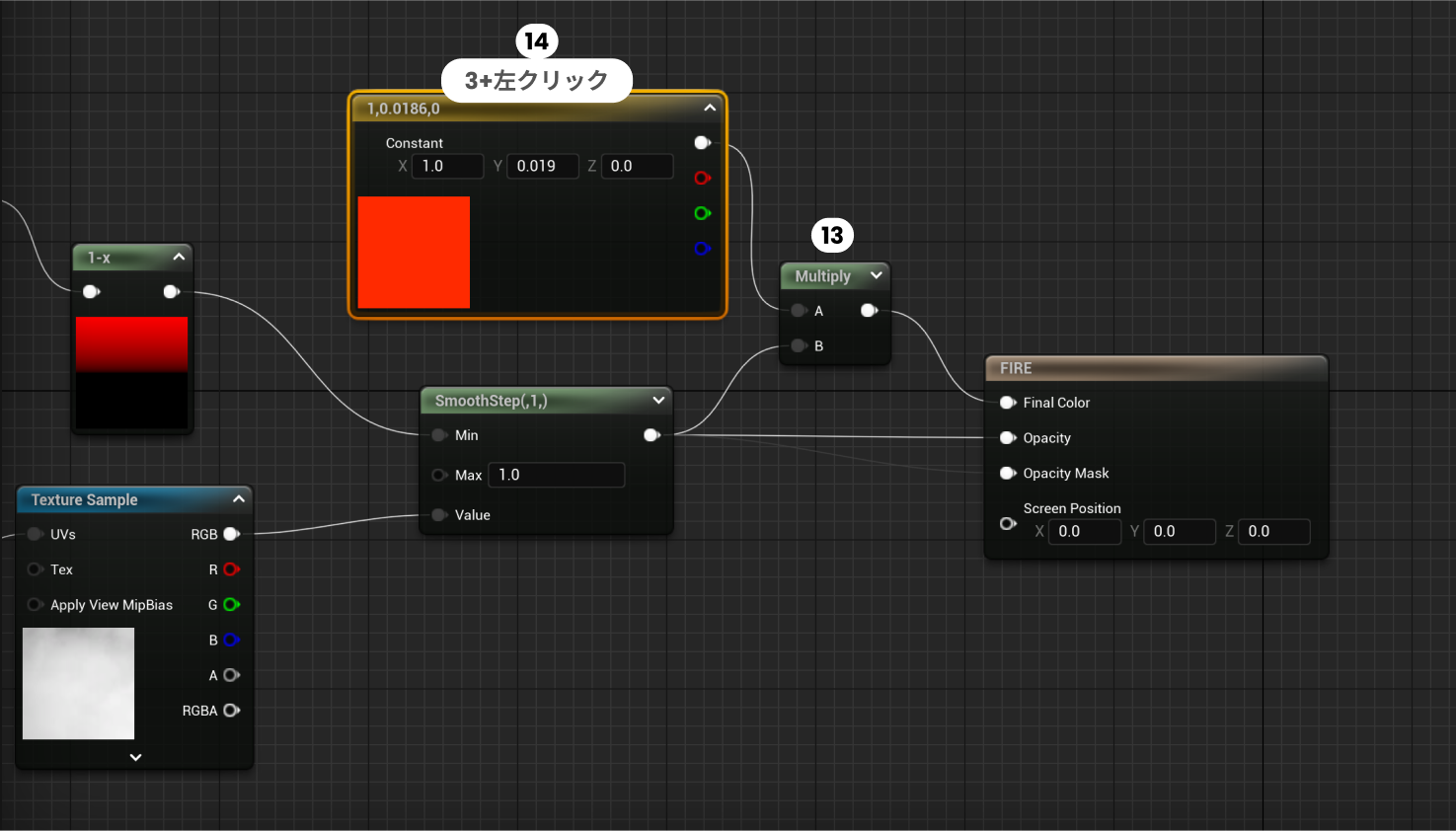The width and height of the screenshot is (1456, 831).
Task: Click the white output pin on the Constant node
Action: coord(702,142)
